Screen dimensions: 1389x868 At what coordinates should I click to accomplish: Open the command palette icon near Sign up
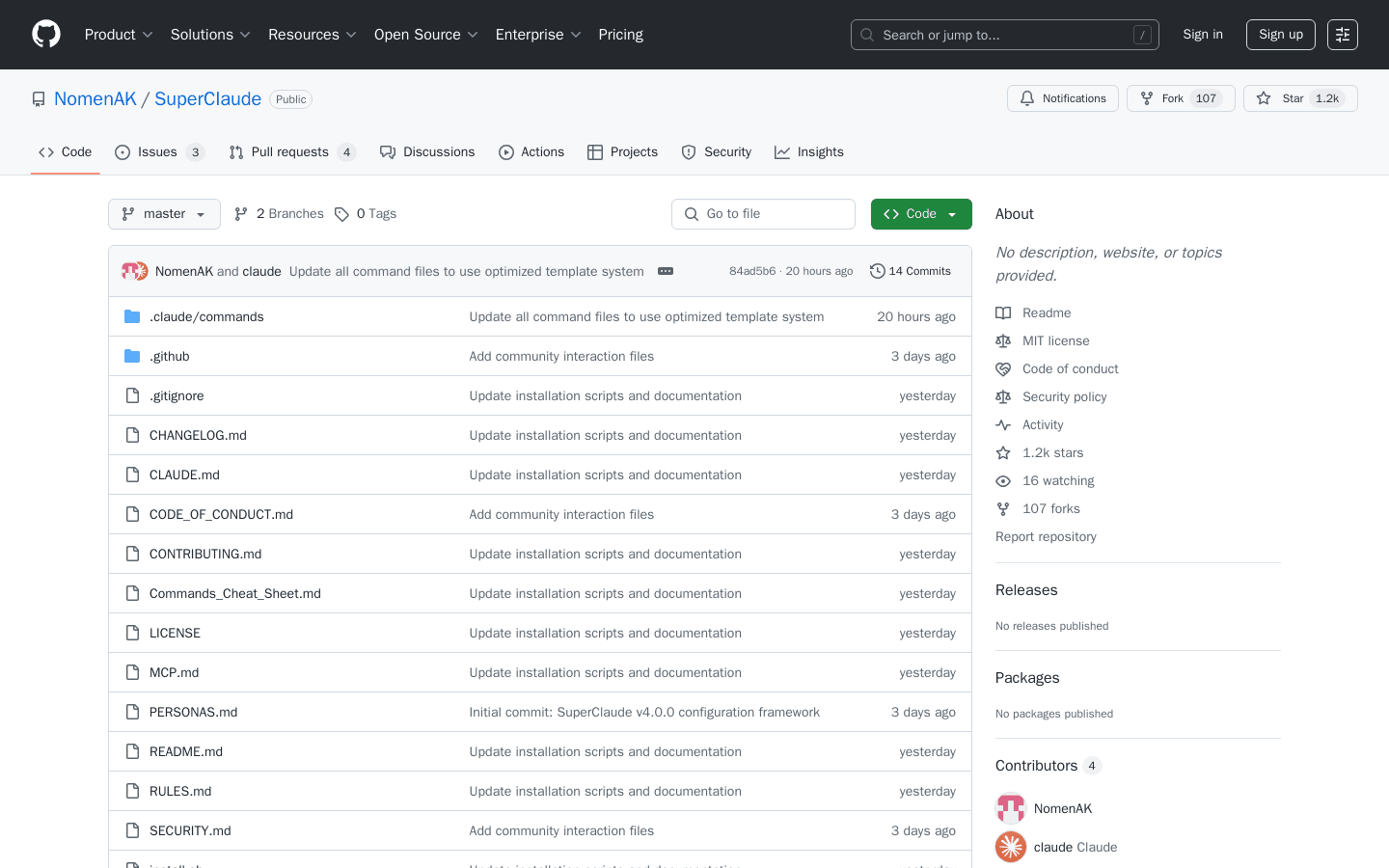[x=1342, y=34]
